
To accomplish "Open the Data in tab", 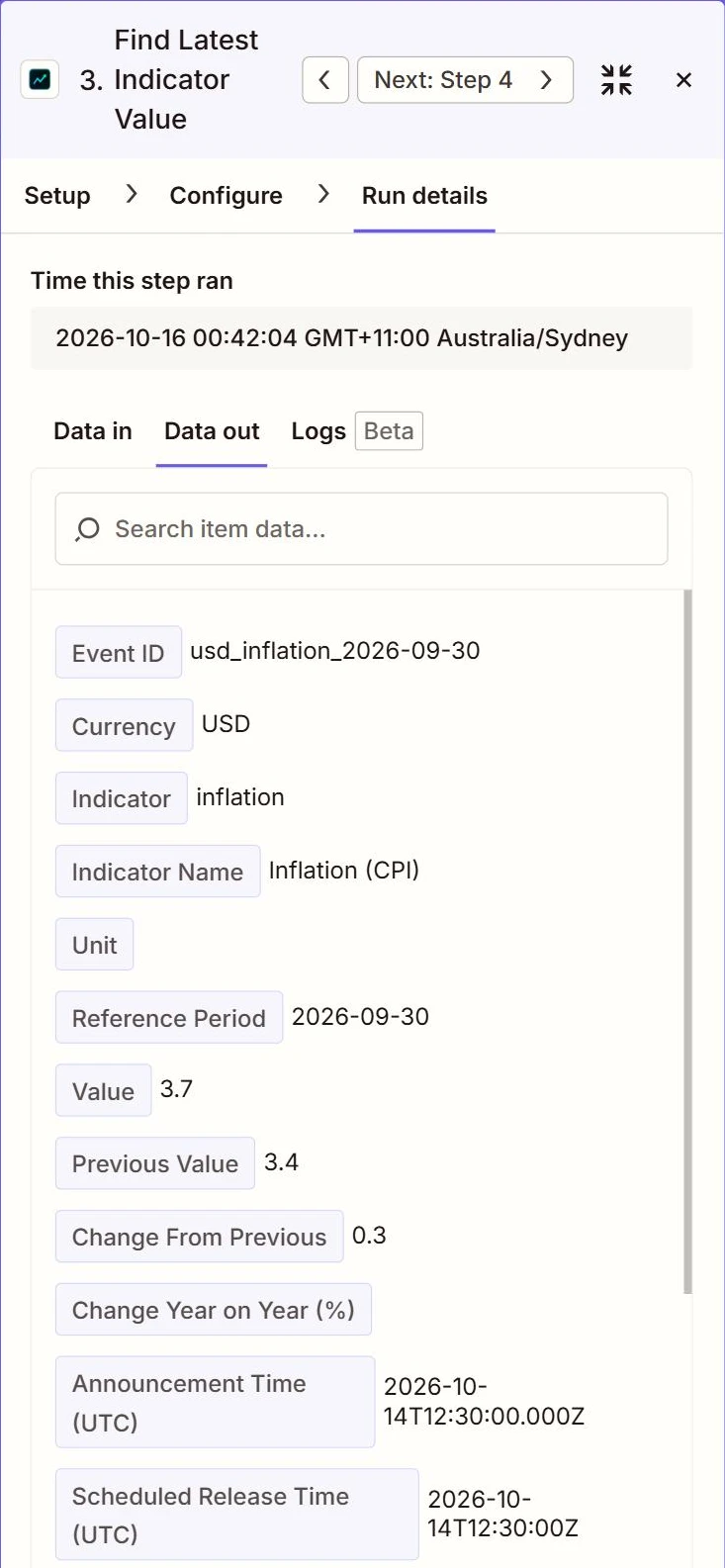I will click(x=93, y=431).
